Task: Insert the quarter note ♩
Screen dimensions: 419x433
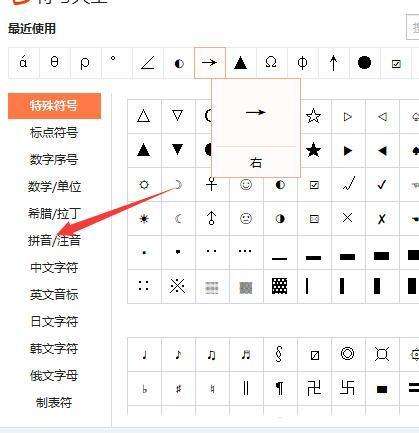Action: point(144,354)
